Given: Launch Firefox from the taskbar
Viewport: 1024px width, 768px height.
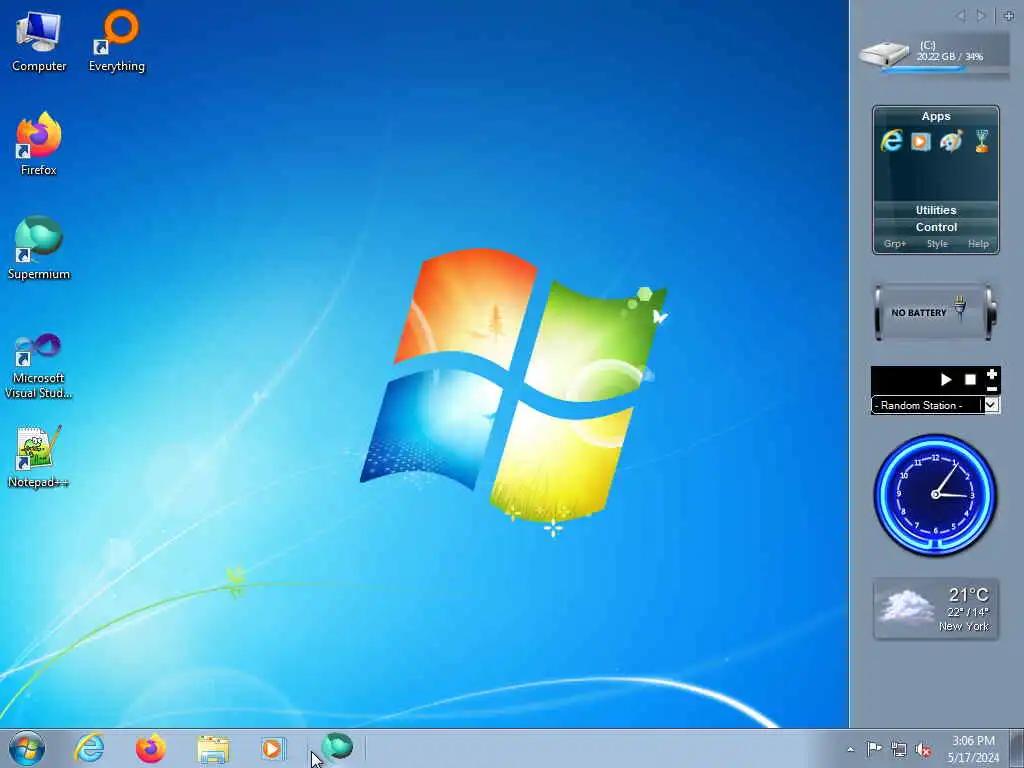Looking at the screenshot, I should tap(150, 748).
